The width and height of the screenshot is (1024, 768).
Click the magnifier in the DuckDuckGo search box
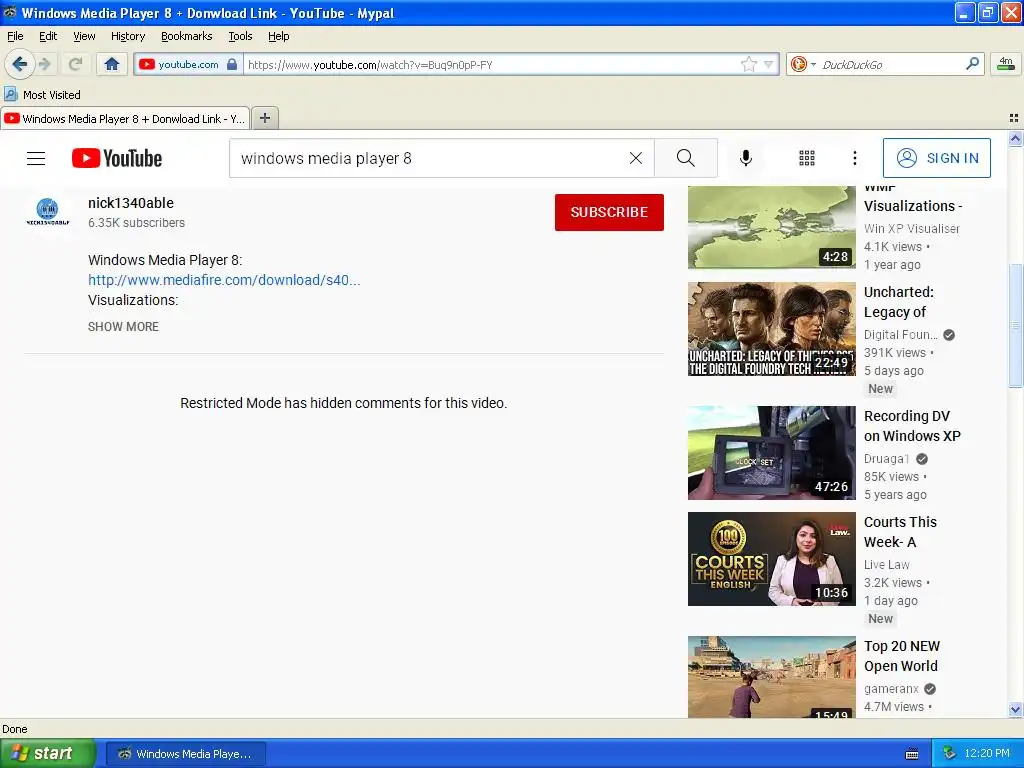click(x=972, y=64)
